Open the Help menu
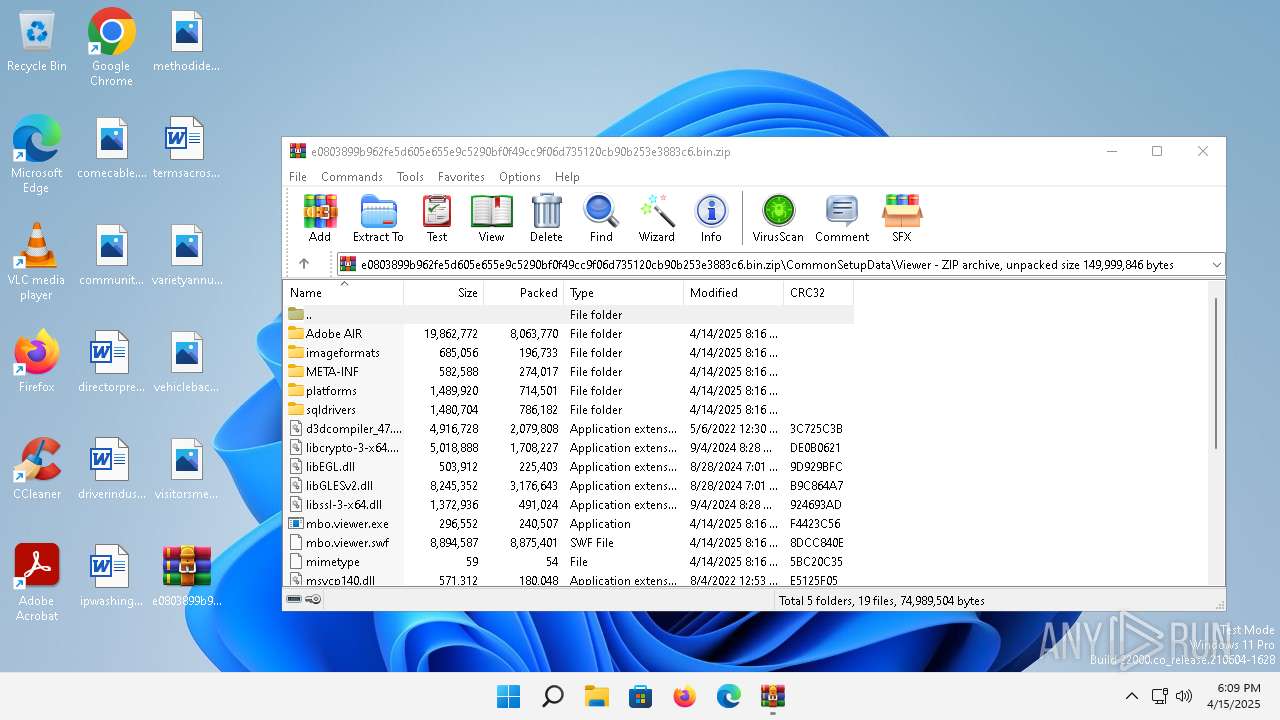1280x720 pixels. [x=567, y=176]
